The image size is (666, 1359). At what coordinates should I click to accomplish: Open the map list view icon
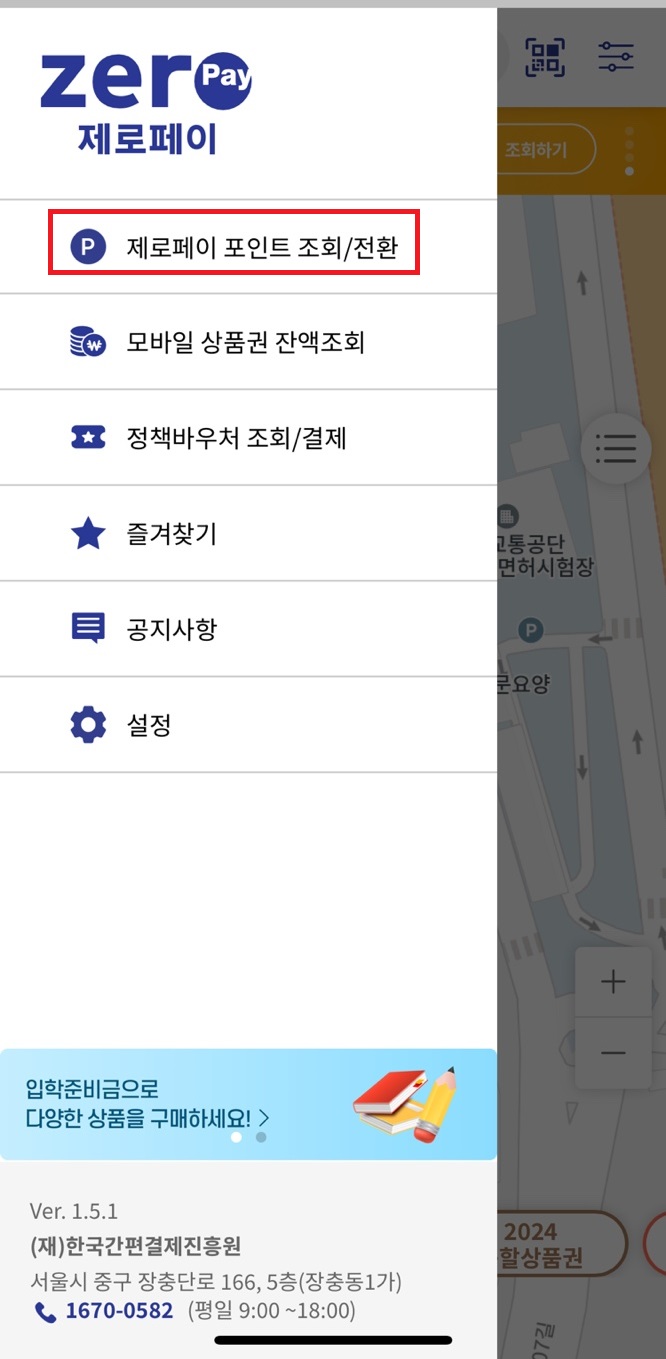tap(616, 449)
